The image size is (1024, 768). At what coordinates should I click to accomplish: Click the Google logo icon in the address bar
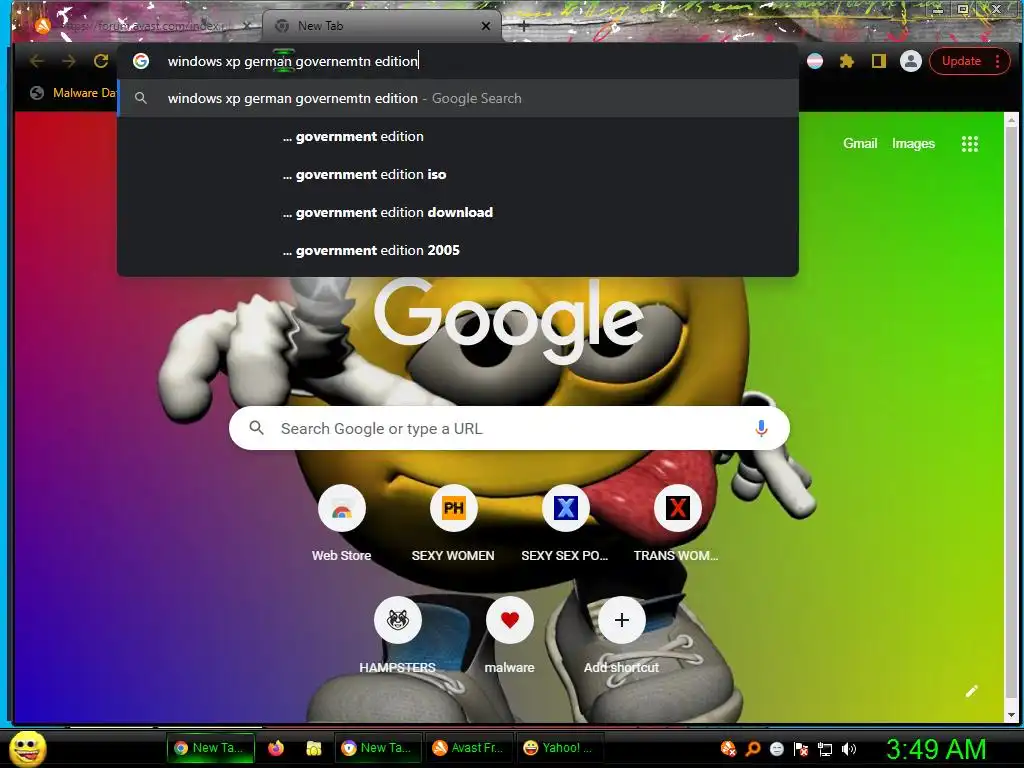[x=141, y=61]
